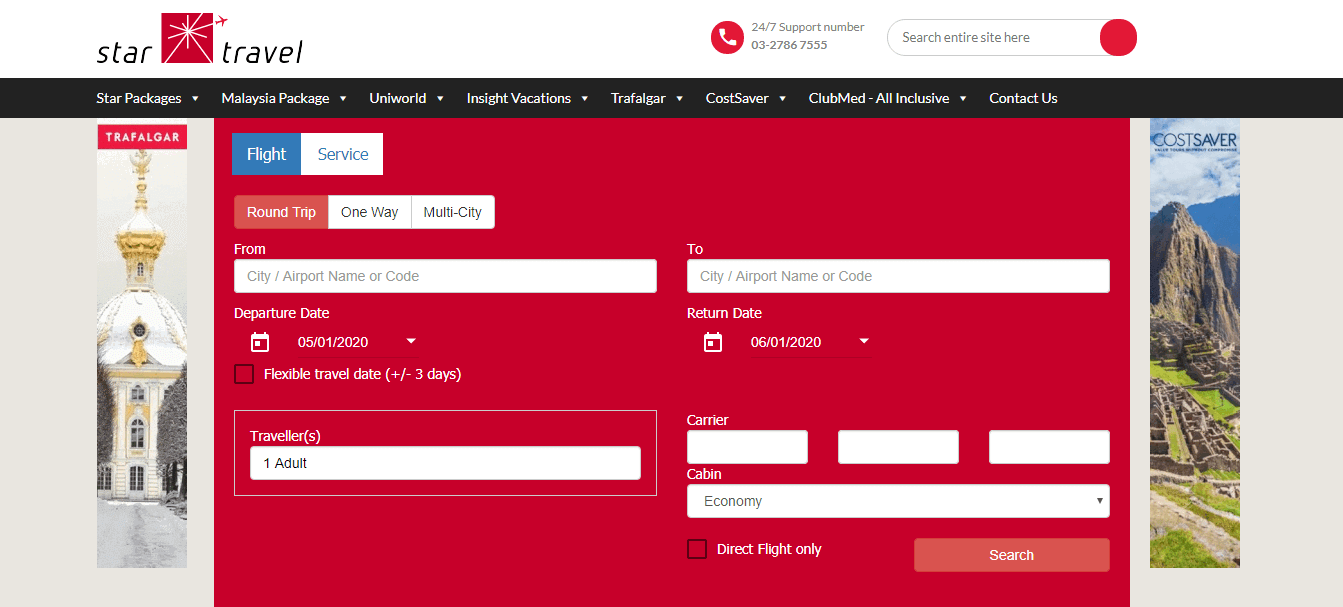
Task: Open the Traveller(s) 1 Adult field
Action: click(x=445, y=463)
